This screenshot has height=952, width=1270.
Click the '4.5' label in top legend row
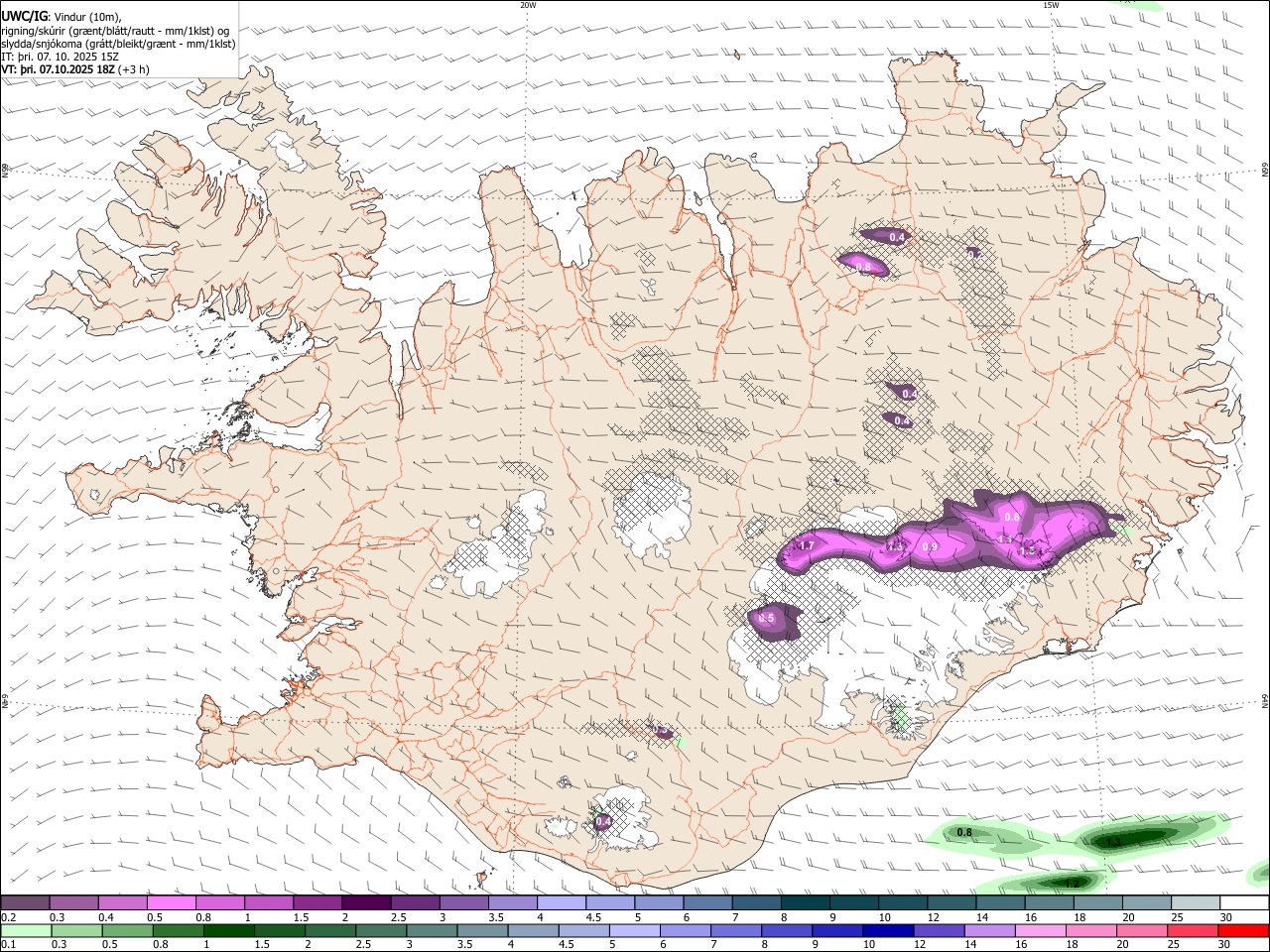593,917
